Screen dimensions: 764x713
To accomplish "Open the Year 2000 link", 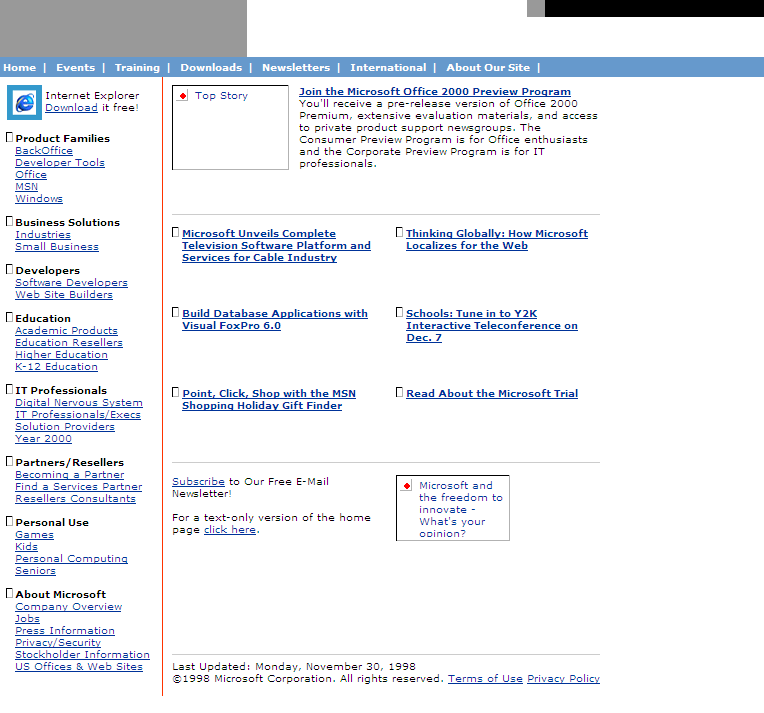I will click(x=43, y=439).
